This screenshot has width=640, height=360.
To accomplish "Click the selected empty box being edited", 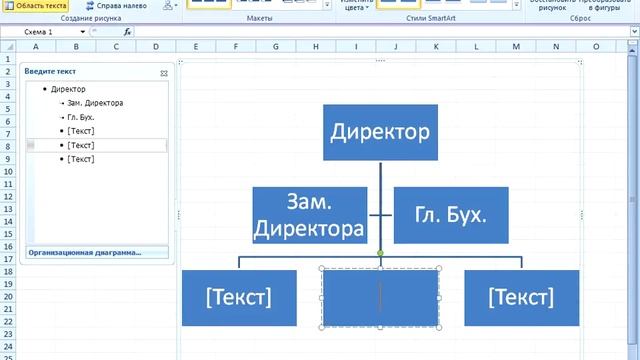I will click(380, 298).
